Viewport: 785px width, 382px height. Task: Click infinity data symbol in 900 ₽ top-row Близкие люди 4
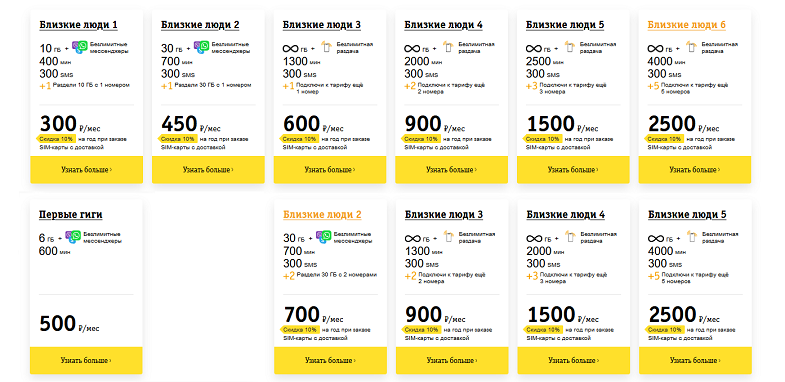coord(413,49)
